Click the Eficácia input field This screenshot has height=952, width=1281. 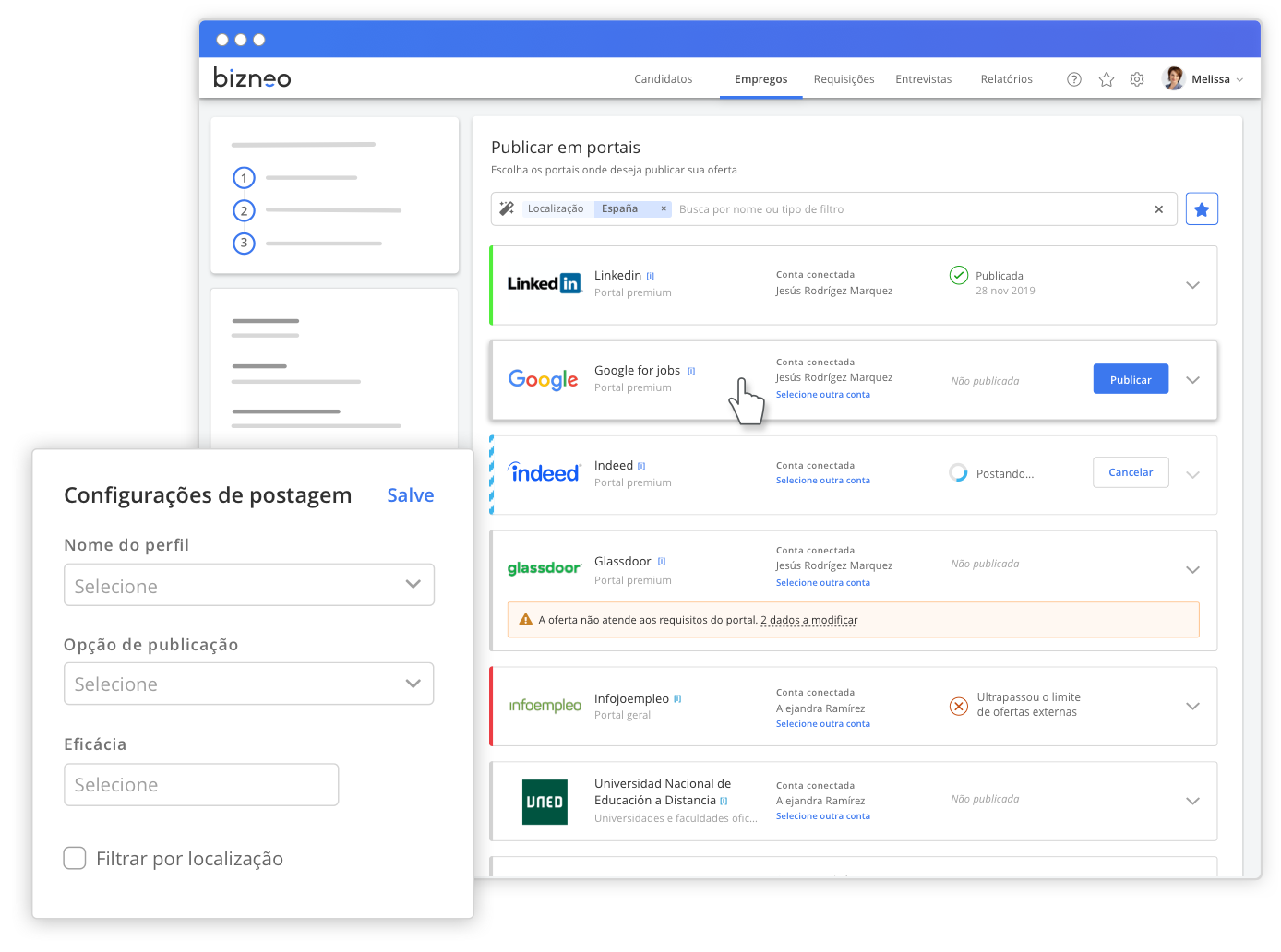tap(201, 785)
